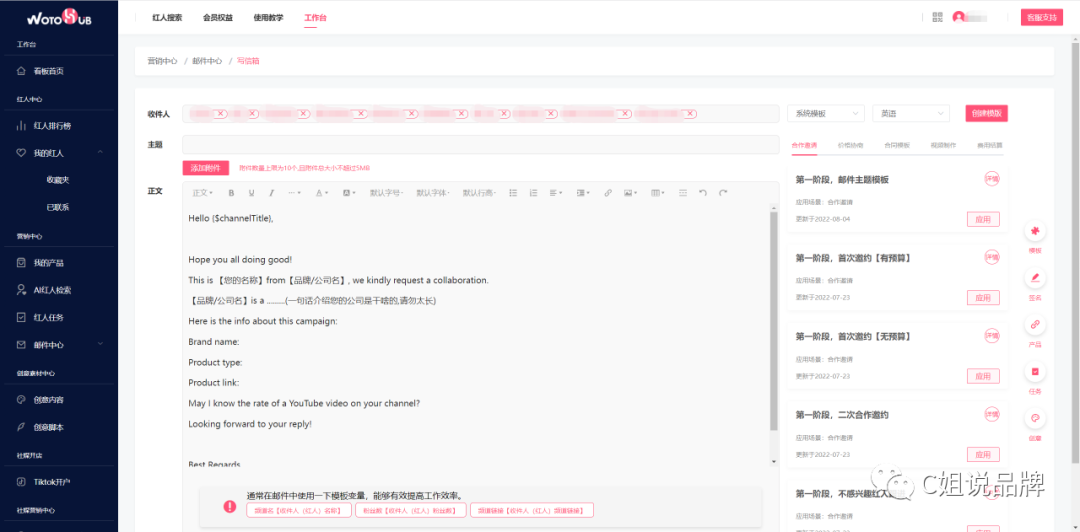Open 邮件中心 breadcrumb link
The width and height of the screenshot is (1080, 532).
point(207,61)
